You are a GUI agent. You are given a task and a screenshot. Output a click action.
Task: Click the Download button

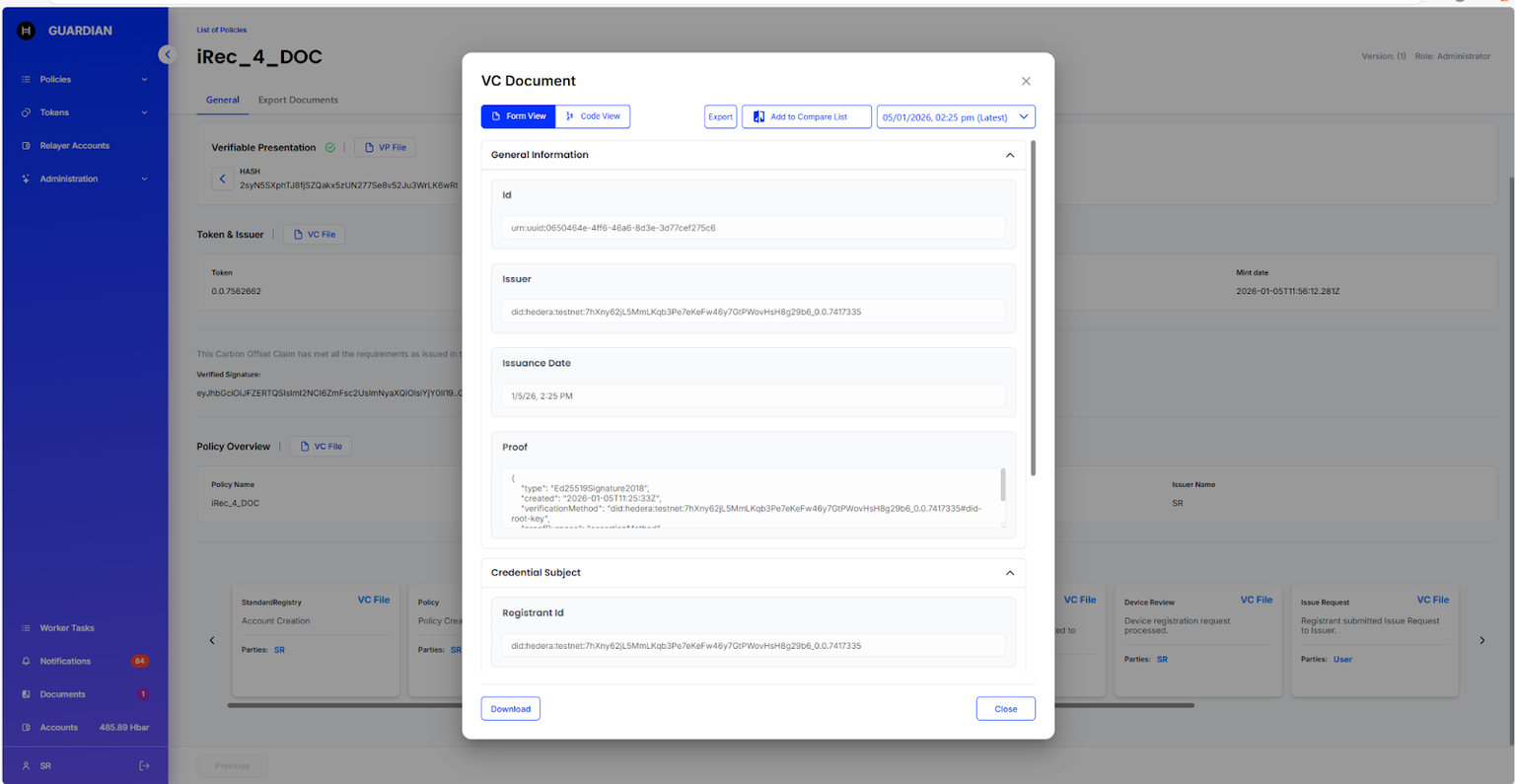[510, 709]
